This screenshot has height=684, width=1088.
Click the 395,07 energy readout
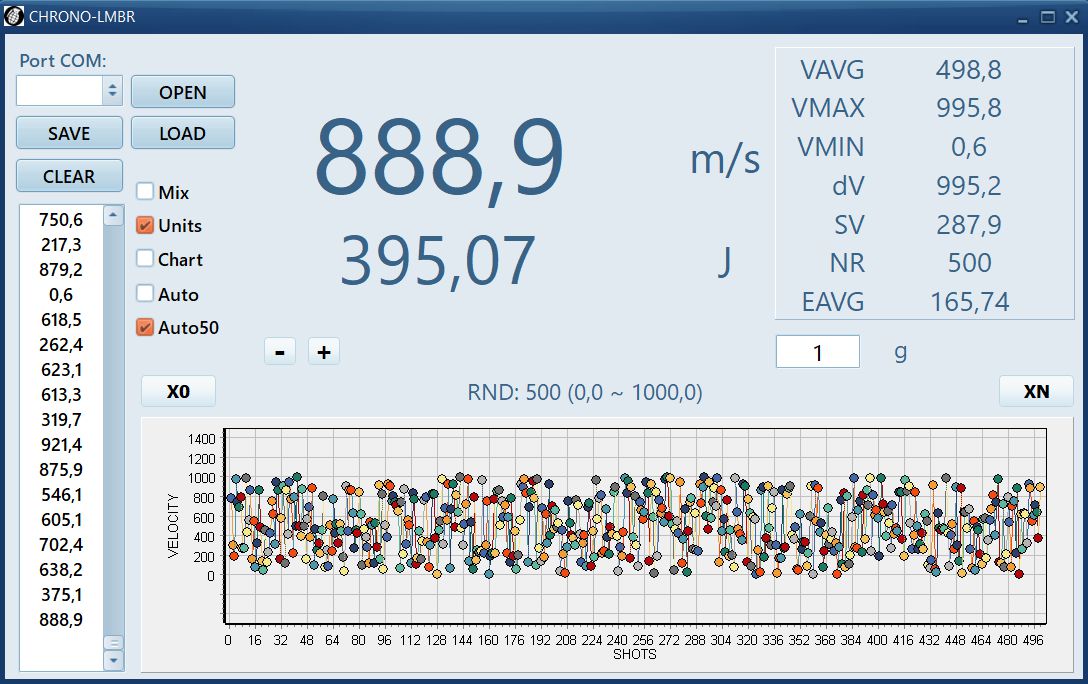(438, 261)
